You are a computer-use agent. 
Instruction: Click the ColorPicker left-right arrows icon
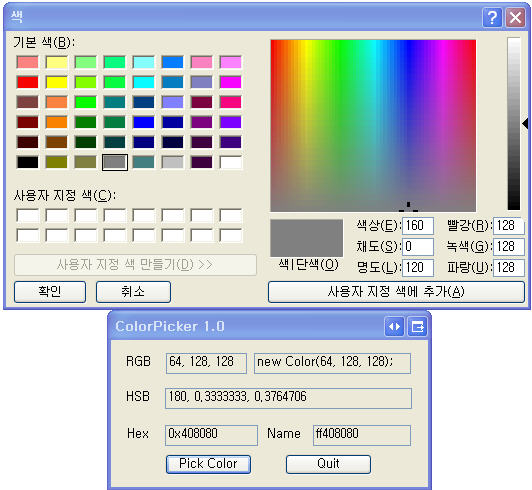(394, 327)
